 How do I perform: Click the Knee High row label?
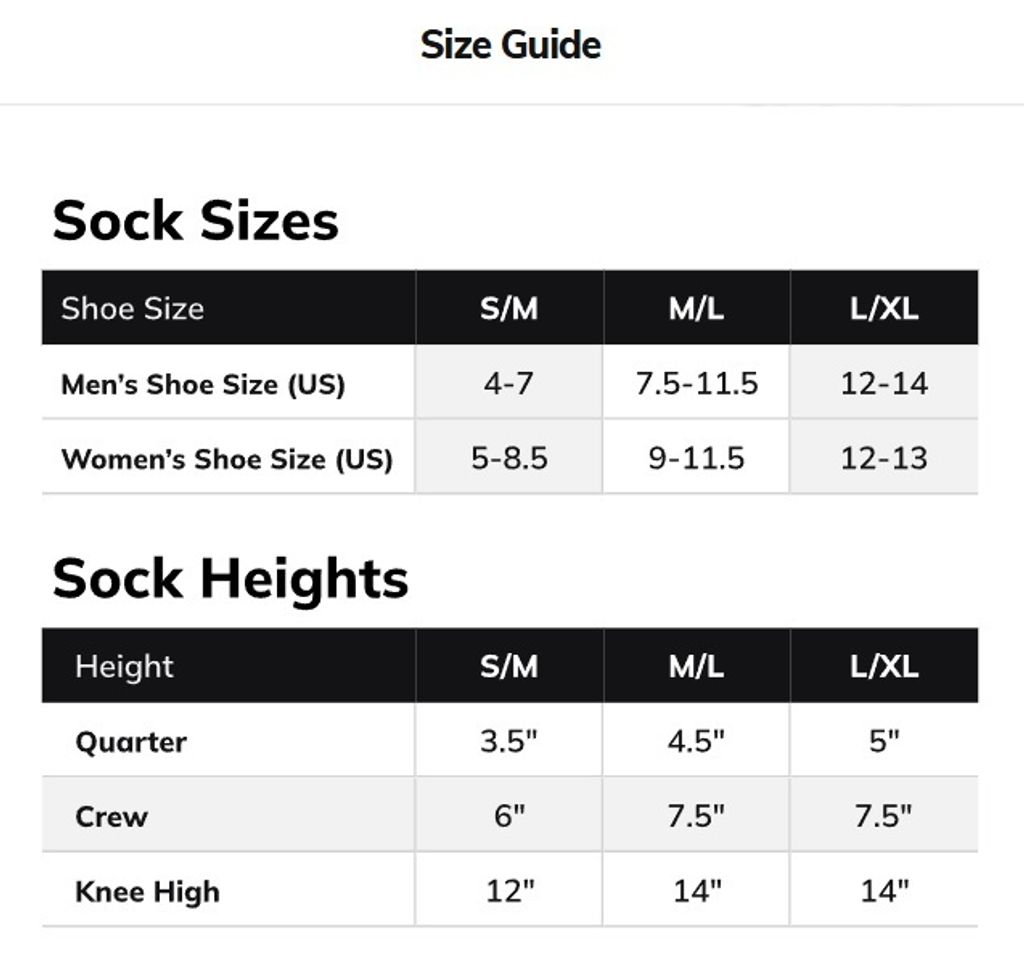147,891
